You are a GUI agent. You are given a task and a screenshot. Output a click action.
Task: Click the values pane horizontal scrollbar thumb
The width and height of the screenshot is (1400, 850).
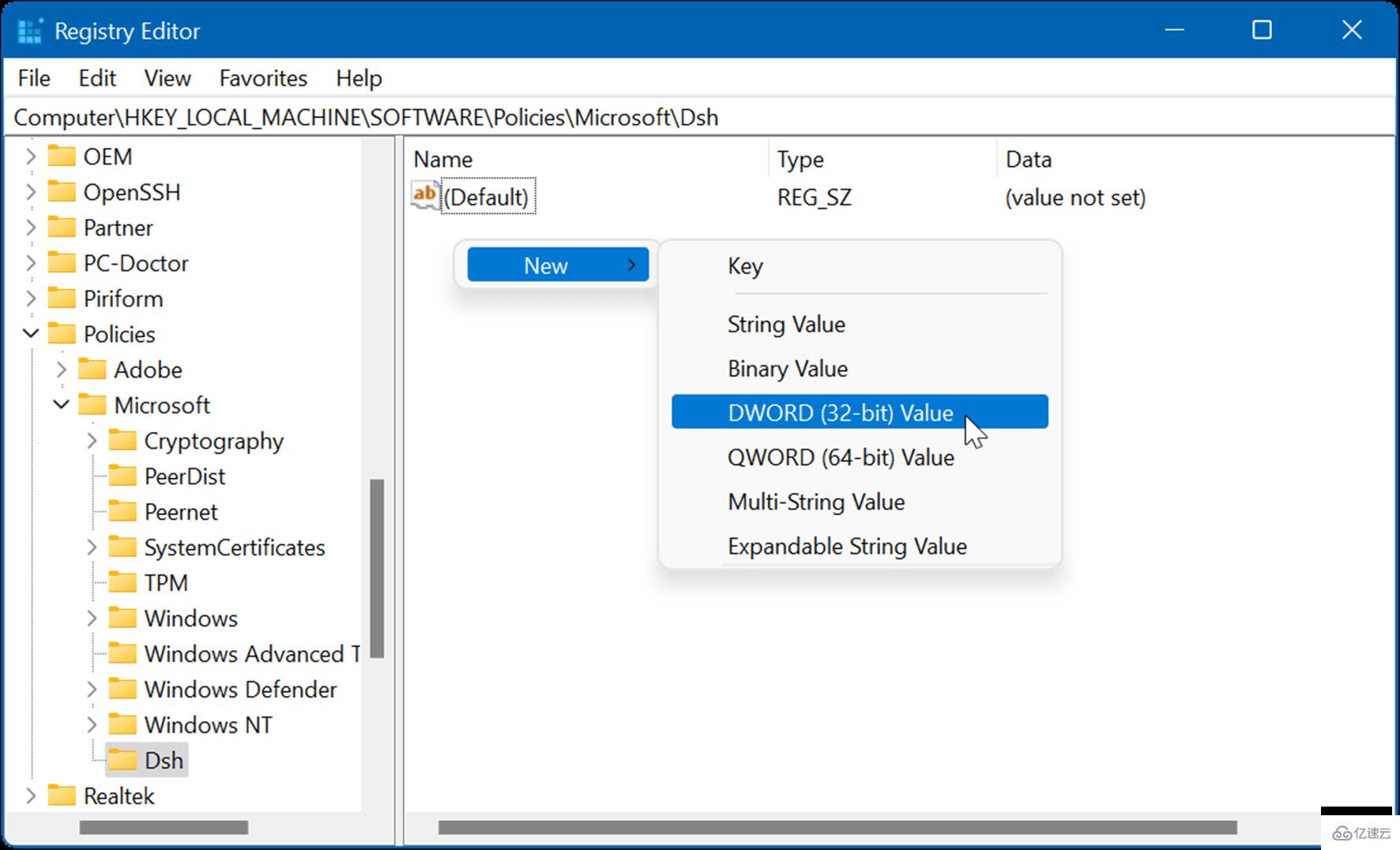click(837, 827)
